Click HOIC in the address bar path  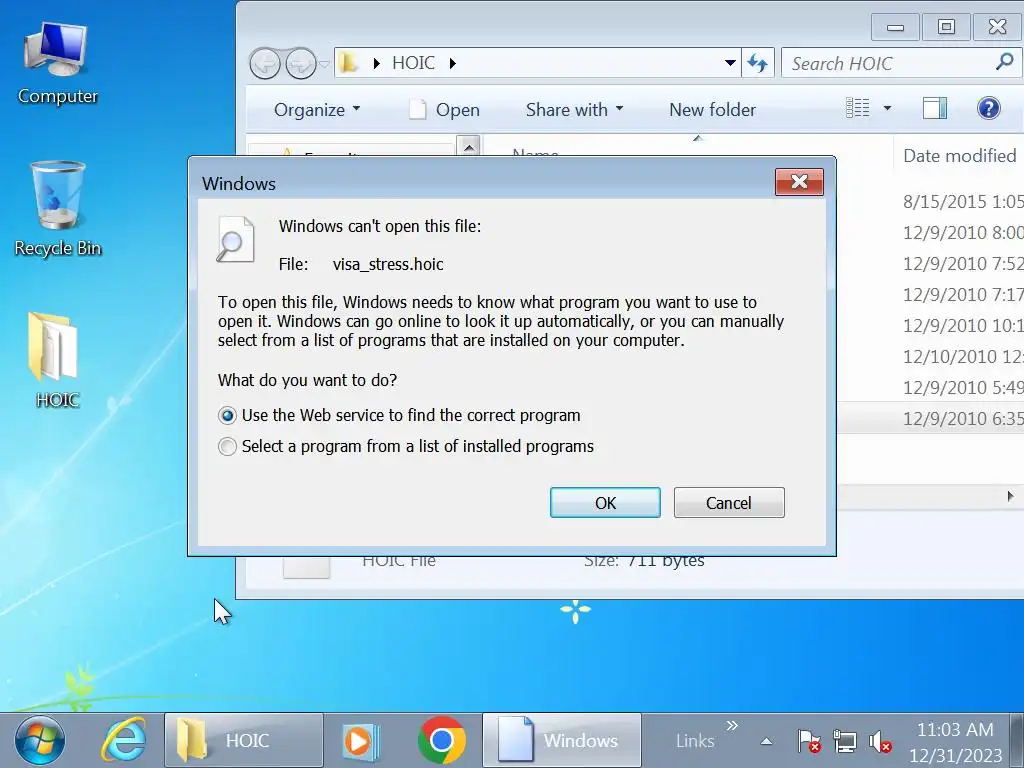pos(413,63)
